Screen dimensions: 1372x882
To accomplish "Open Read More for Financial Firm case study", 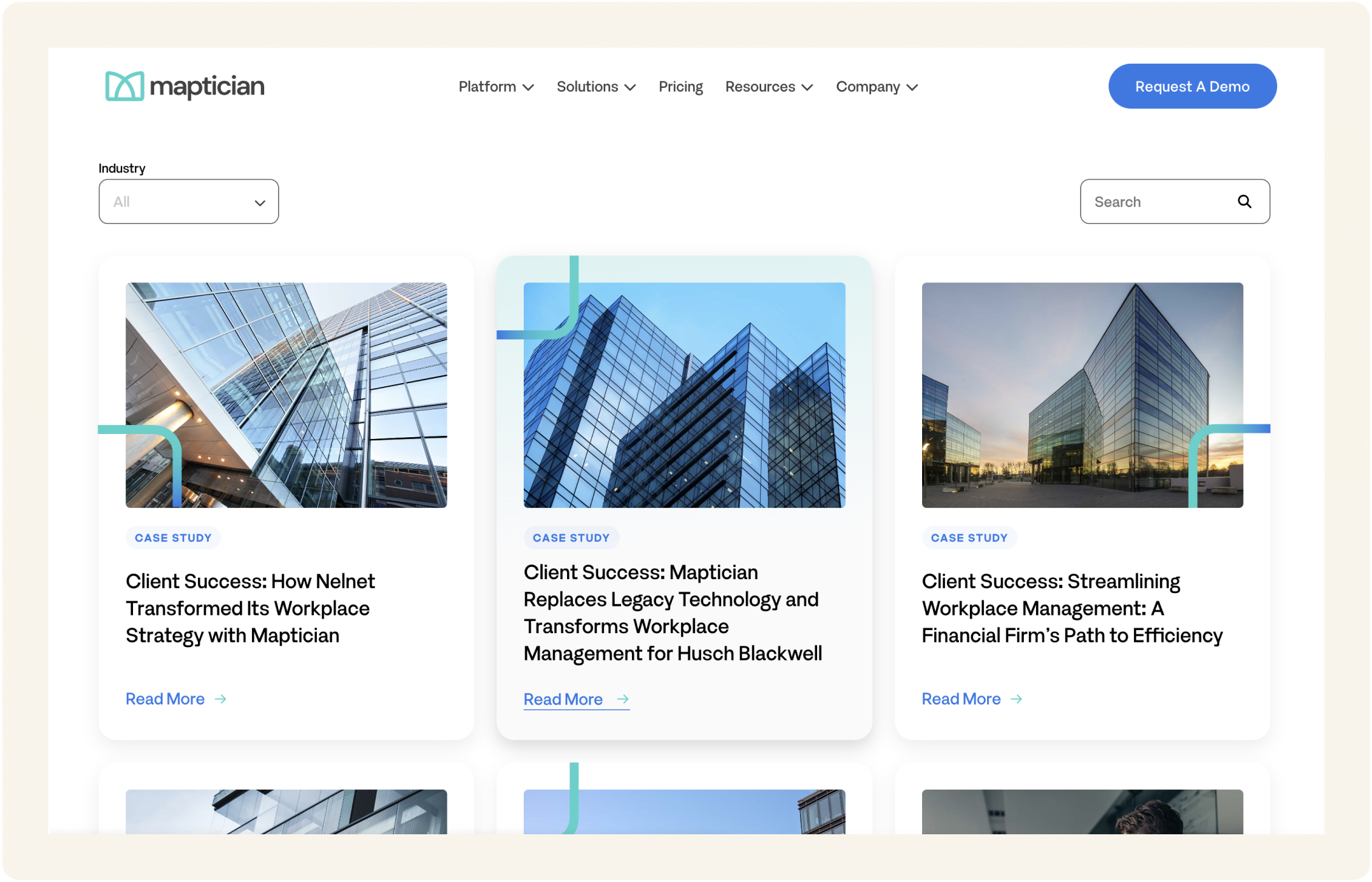I will (961, 699).
